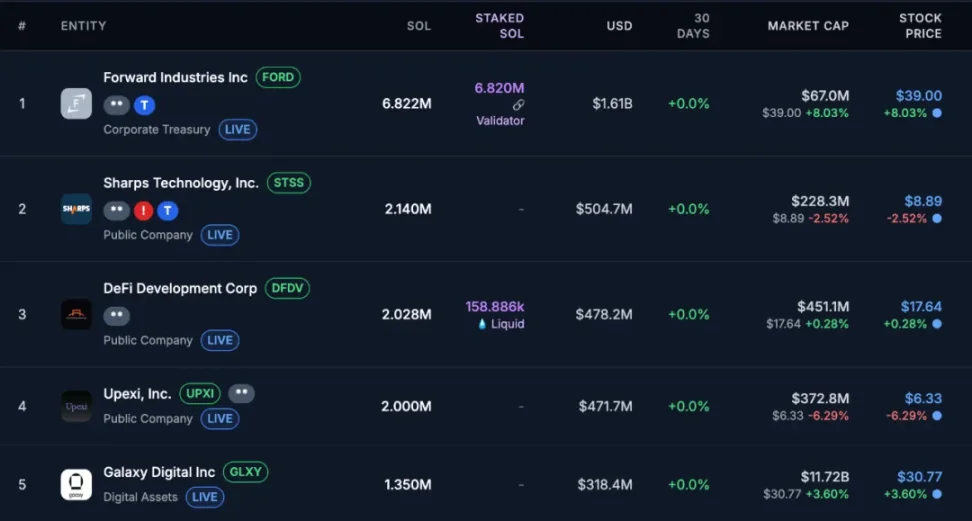Click the gray dots badge under DeFi Development Corp
The width and height of the screenshot is (972, 521).
pyautogui.click(x=117, y=316)
